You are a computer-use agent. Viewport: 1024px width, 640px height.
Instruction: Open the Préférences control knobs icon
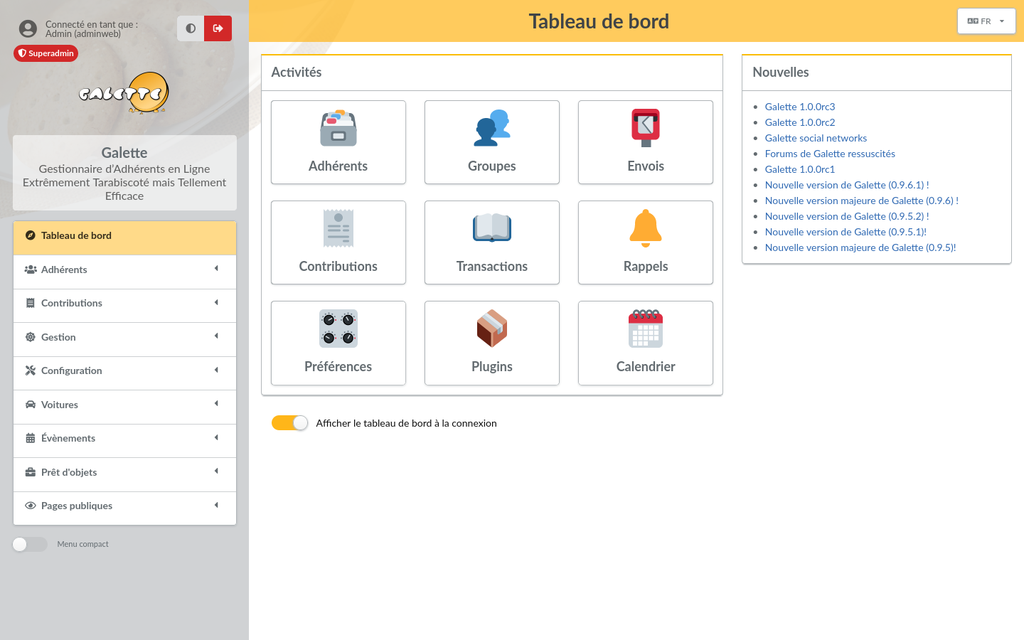pyautogui.click(x=338, y=328)
